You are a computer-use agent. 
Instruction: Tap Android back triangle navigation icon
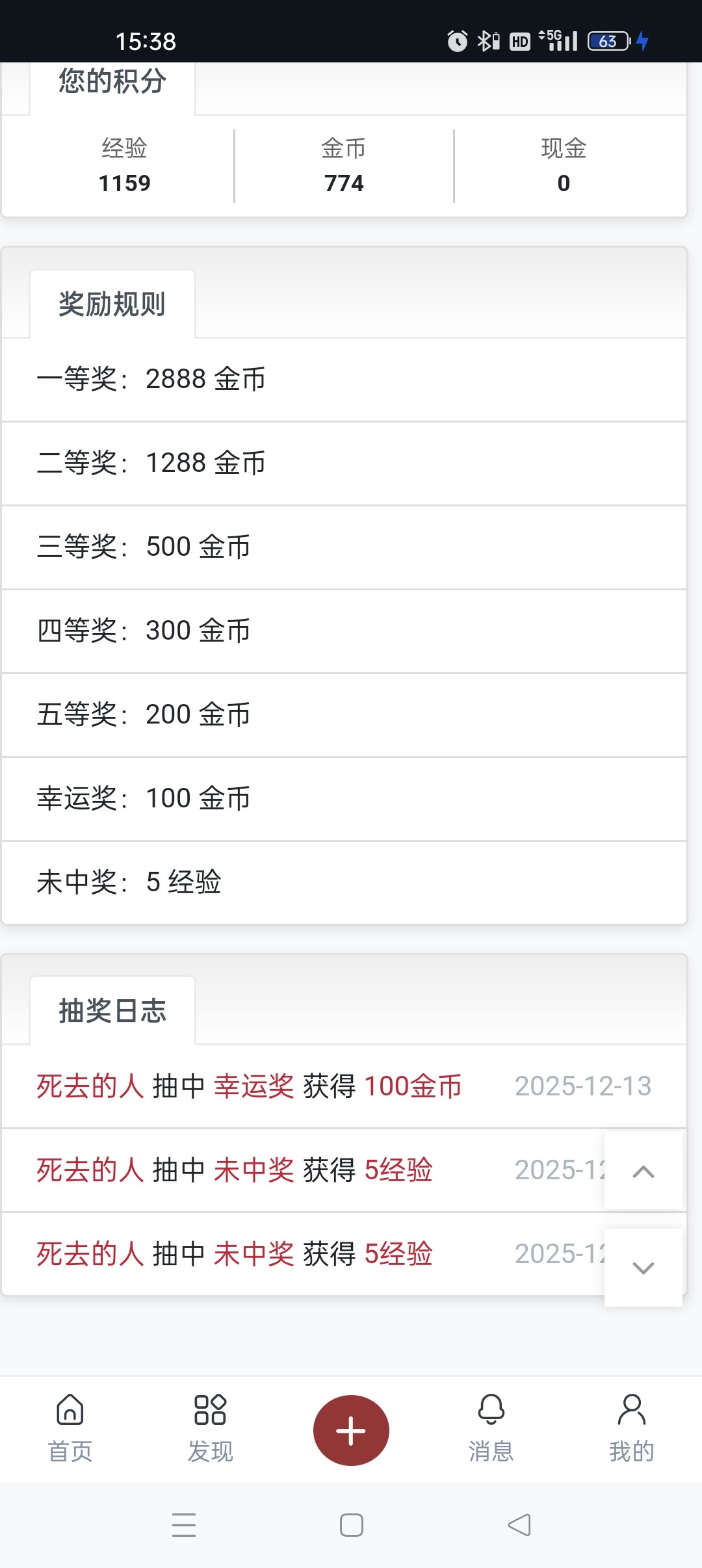point(519,1524)
